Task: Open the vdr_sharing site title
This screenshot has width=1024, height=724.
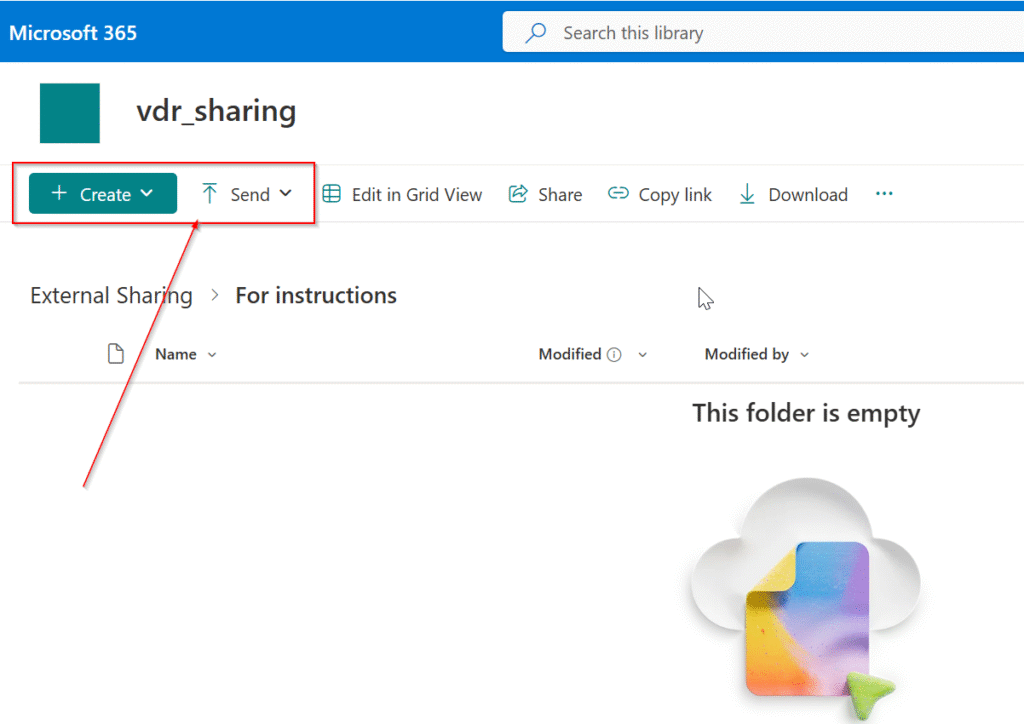Action: 216,111
